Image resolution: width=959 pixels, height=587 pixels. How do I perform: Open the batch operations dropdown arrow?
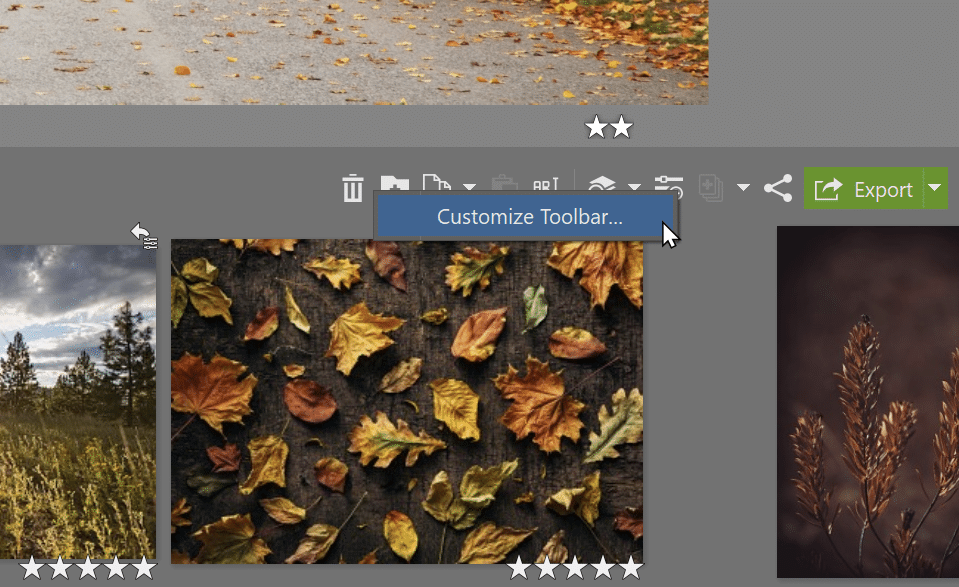click(x=742, y=189)
